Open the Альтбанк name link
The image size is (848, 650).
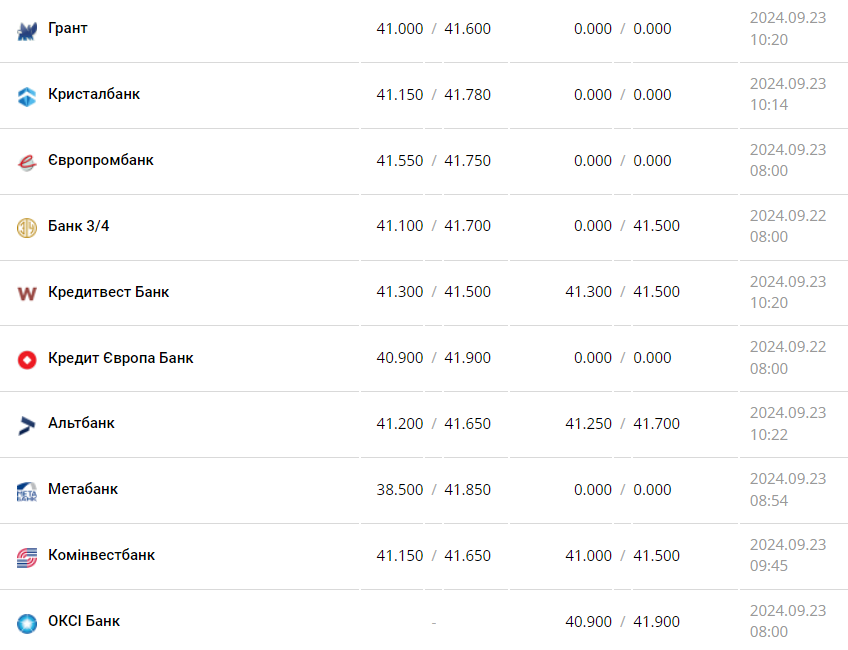pyautogui.click(x=81, y=423)
